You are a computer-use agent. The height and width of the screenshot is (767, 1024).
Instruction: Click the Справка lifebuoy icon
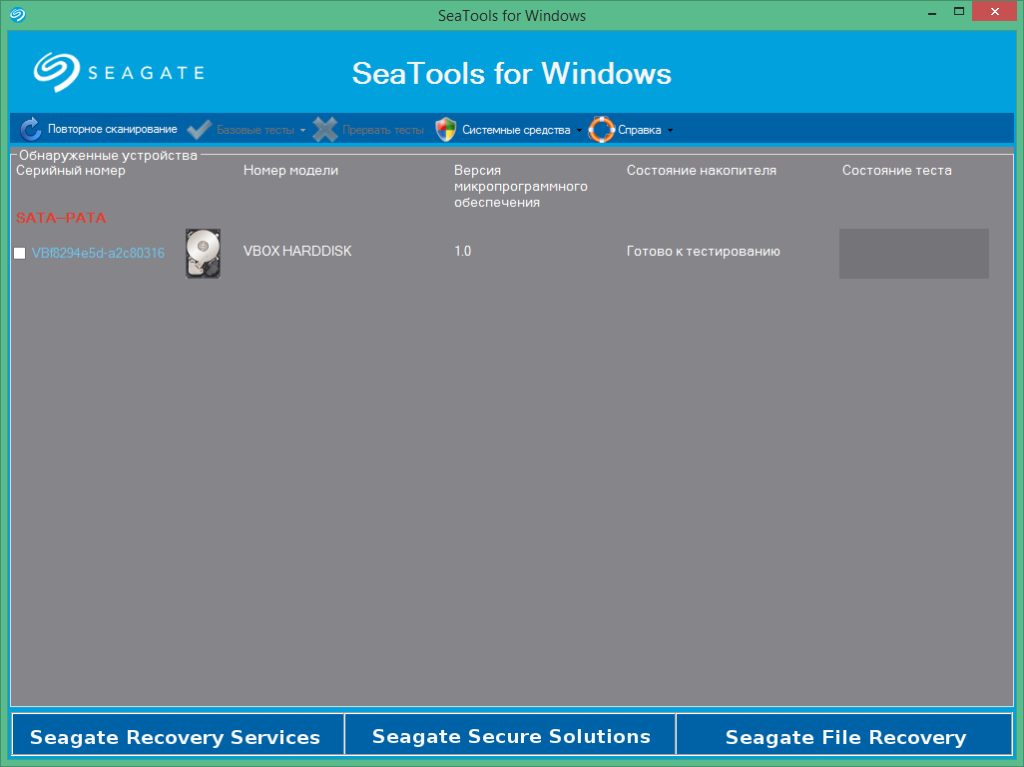coord(601,129)
